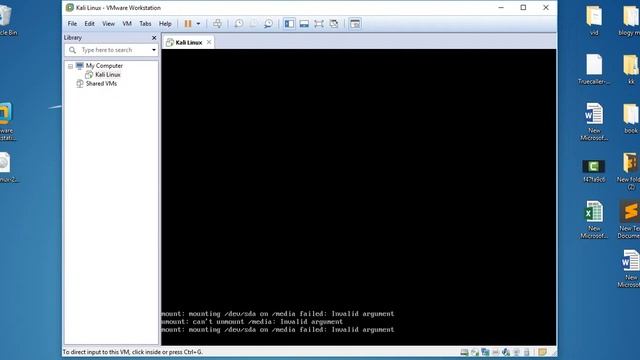
Task: Select My Computer in library tree
Action: pyautogui.click(x=104, y=66)
